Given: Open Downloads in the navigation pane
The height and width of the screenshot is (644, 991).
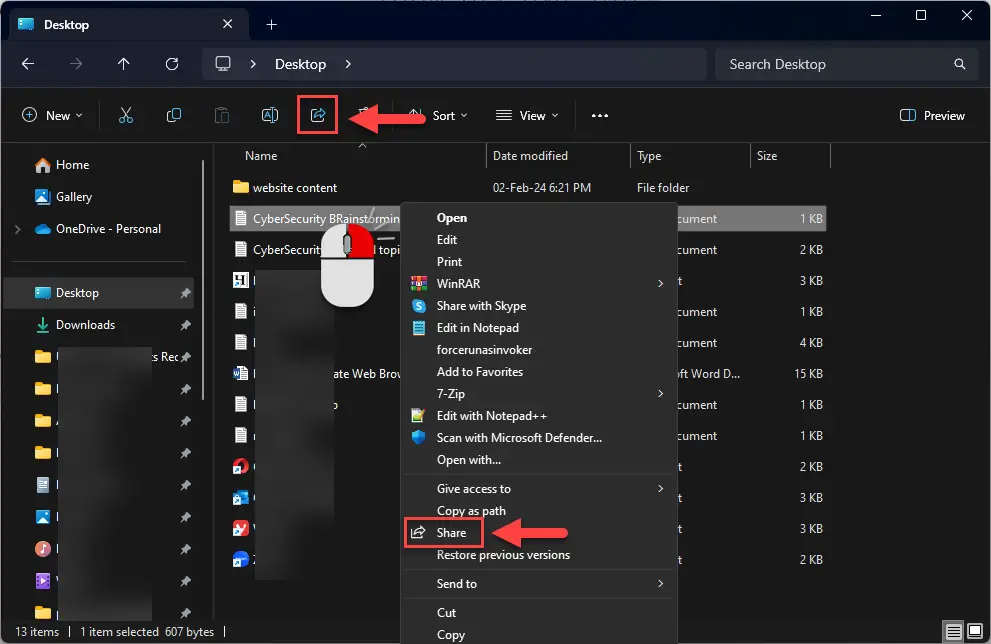Looking at the screenshot, I should (x=85, y=325).
